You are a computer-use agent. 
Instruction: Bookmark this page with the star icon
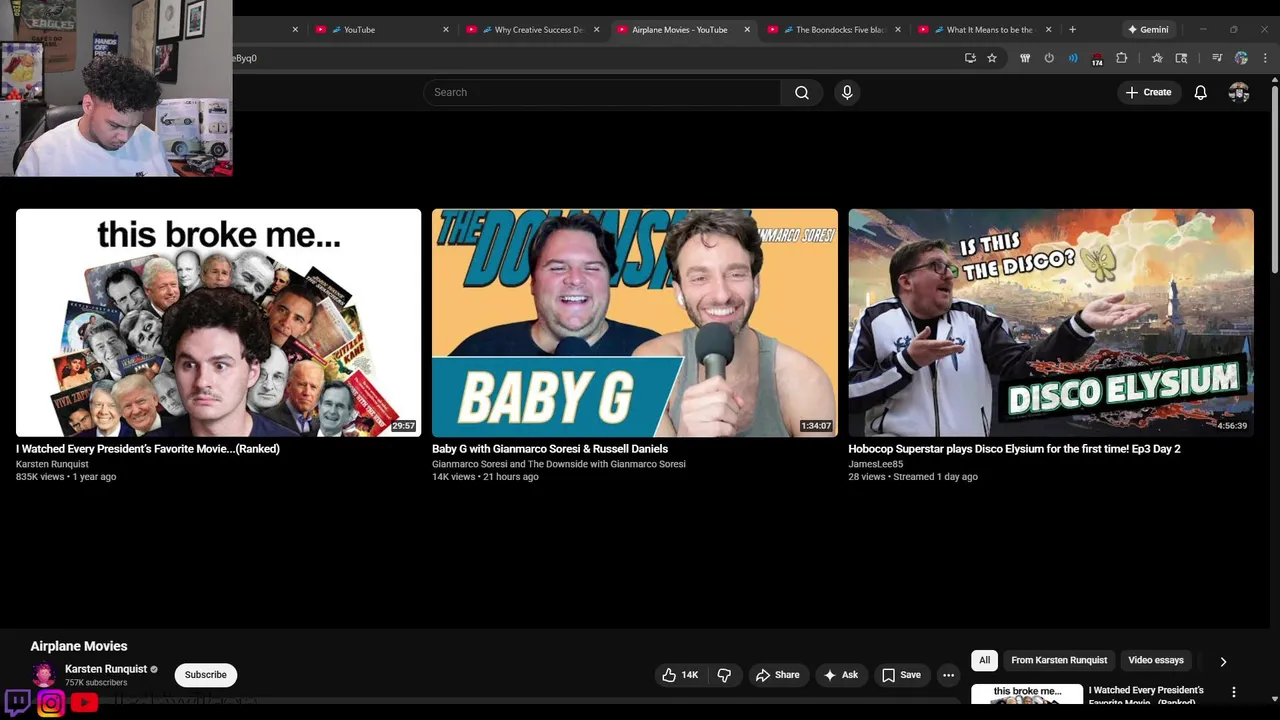992,58
